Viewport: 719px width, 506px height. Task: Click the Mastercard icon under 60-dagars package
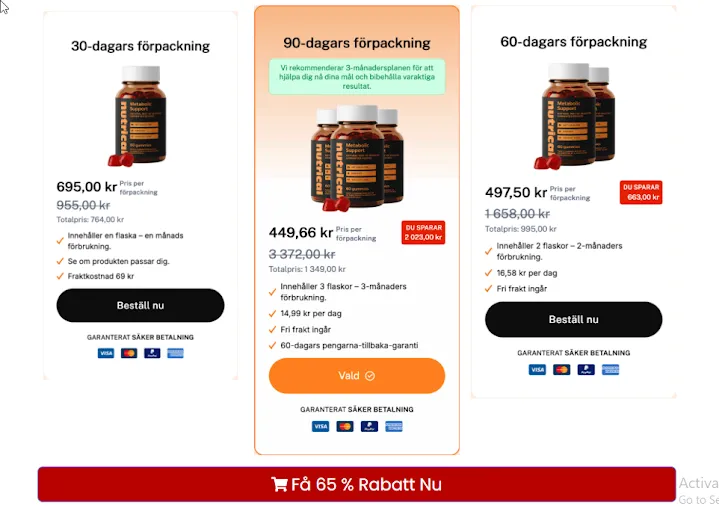pos(561,370)
